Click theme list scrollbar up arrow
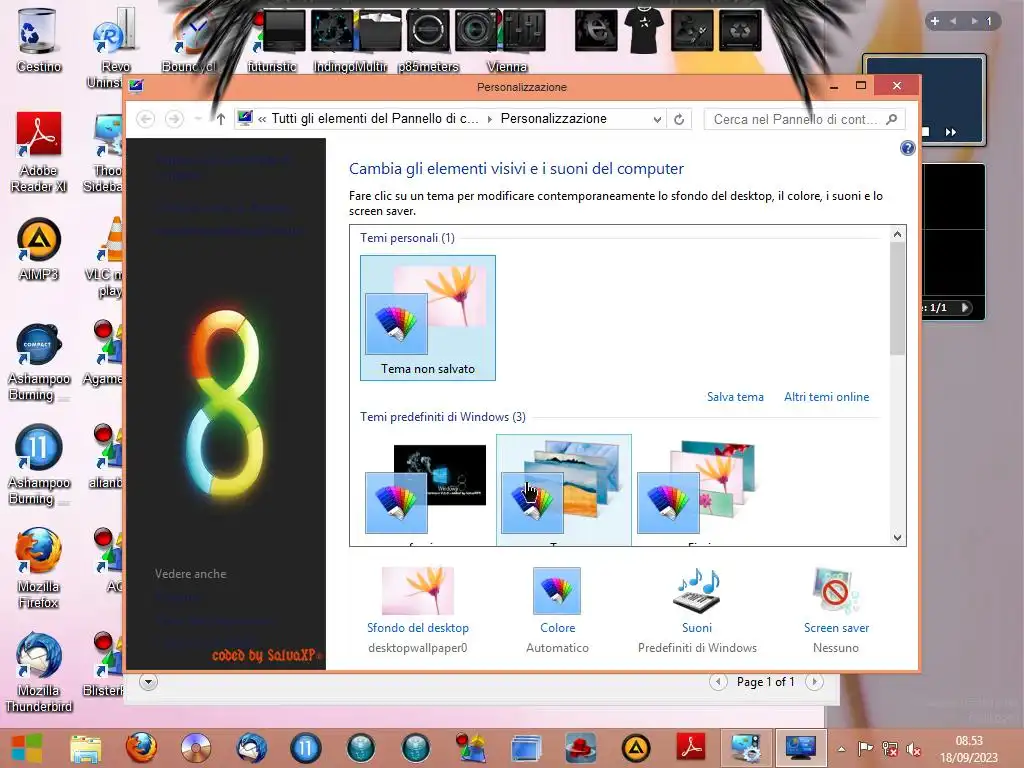 point(897,233)
